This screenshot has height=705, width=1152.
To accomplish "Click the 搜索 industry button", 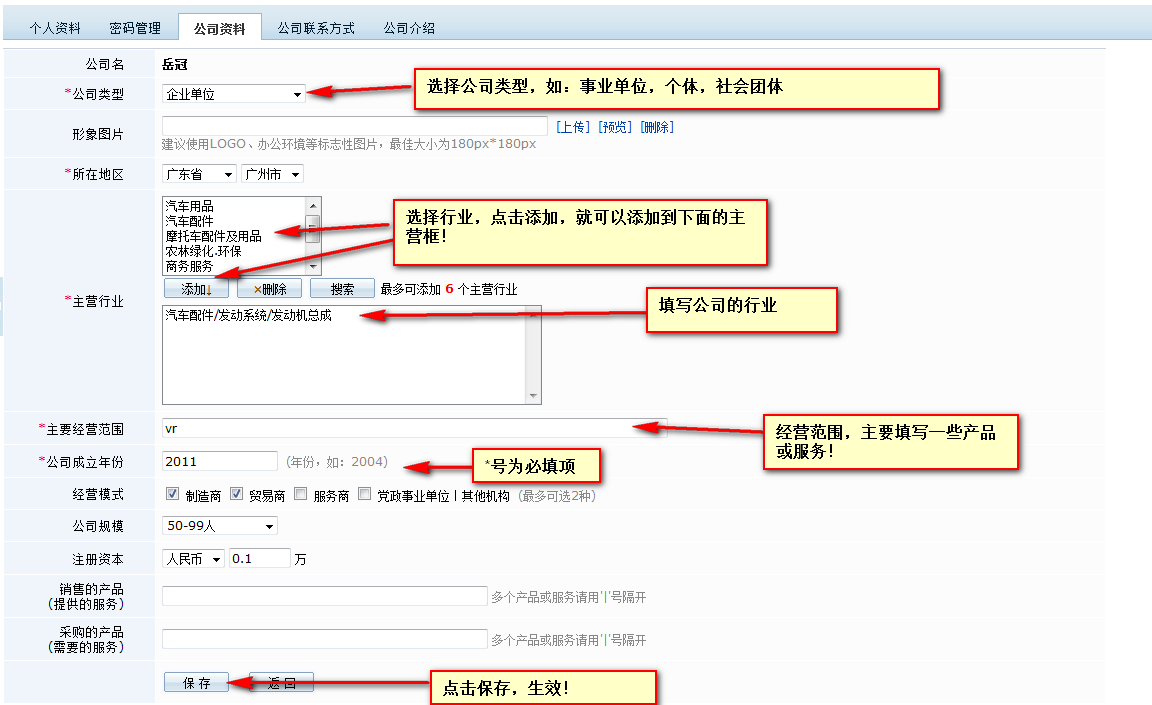I will (342, 289).
